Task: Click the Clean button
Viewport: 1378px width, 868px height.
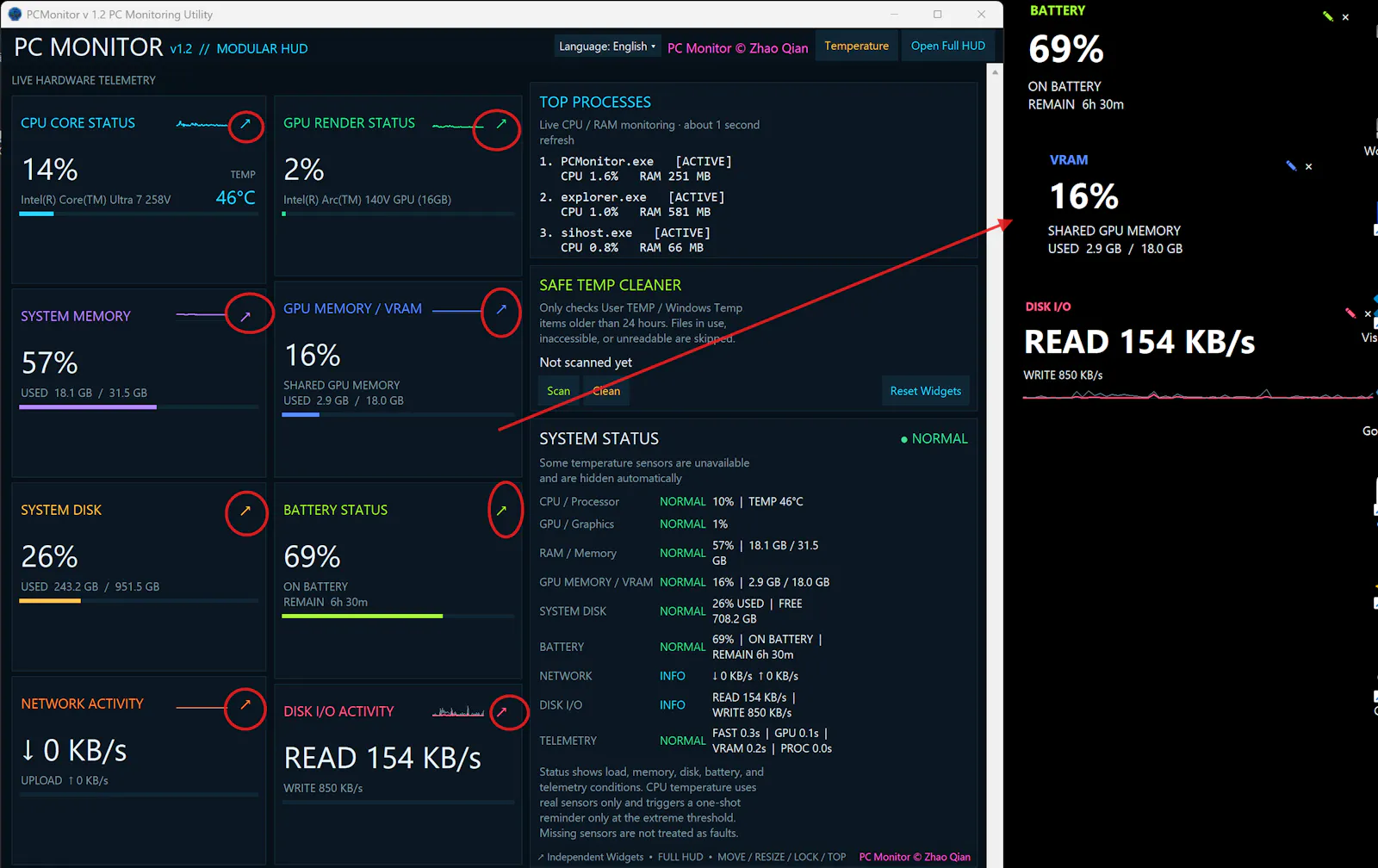Action: [x=606, y=391]
